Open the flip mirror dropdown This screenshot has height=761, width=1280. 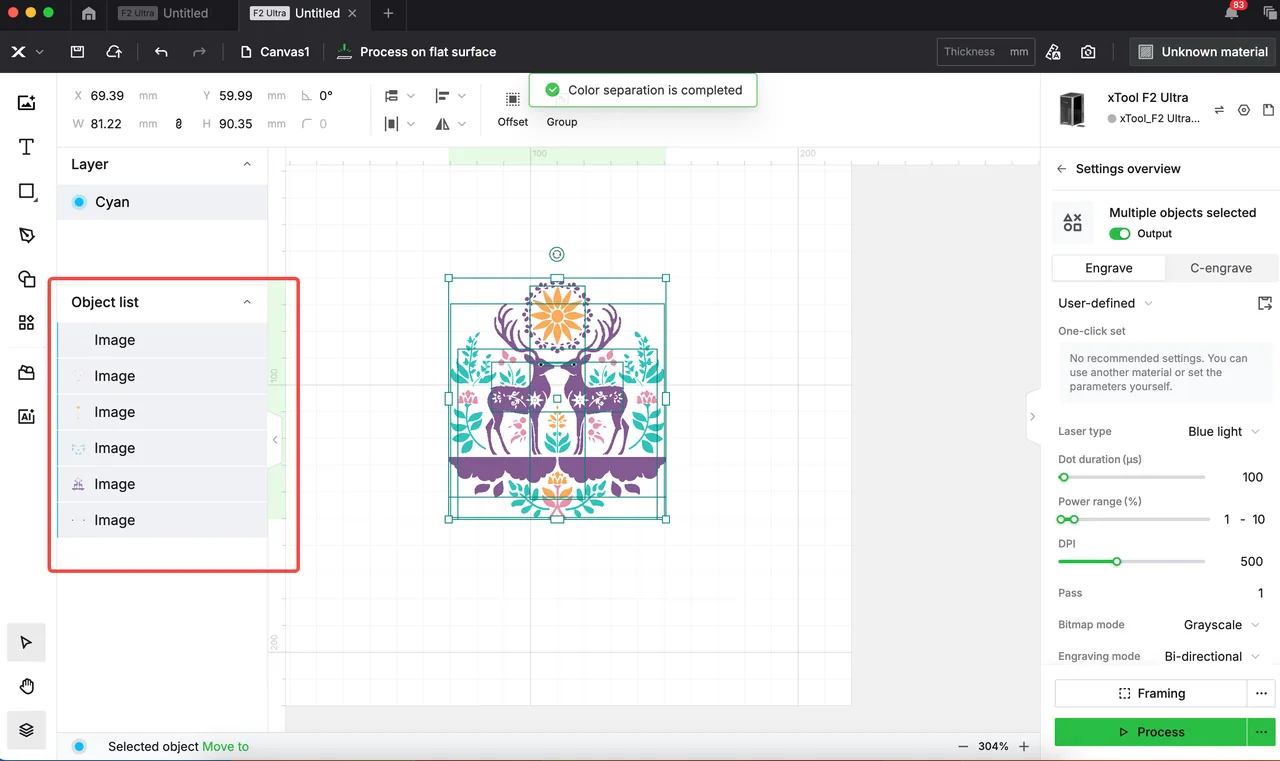coord(450,124)
